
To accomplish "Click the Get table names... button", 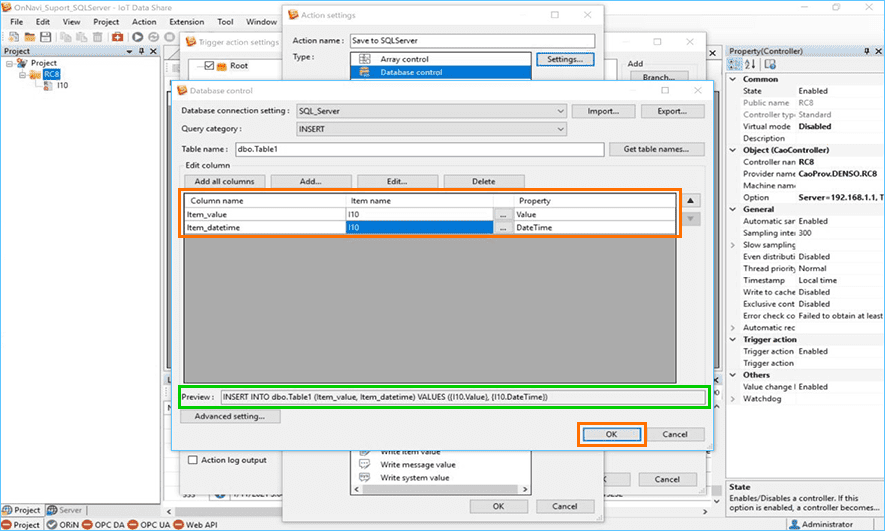I will point(656,149).
